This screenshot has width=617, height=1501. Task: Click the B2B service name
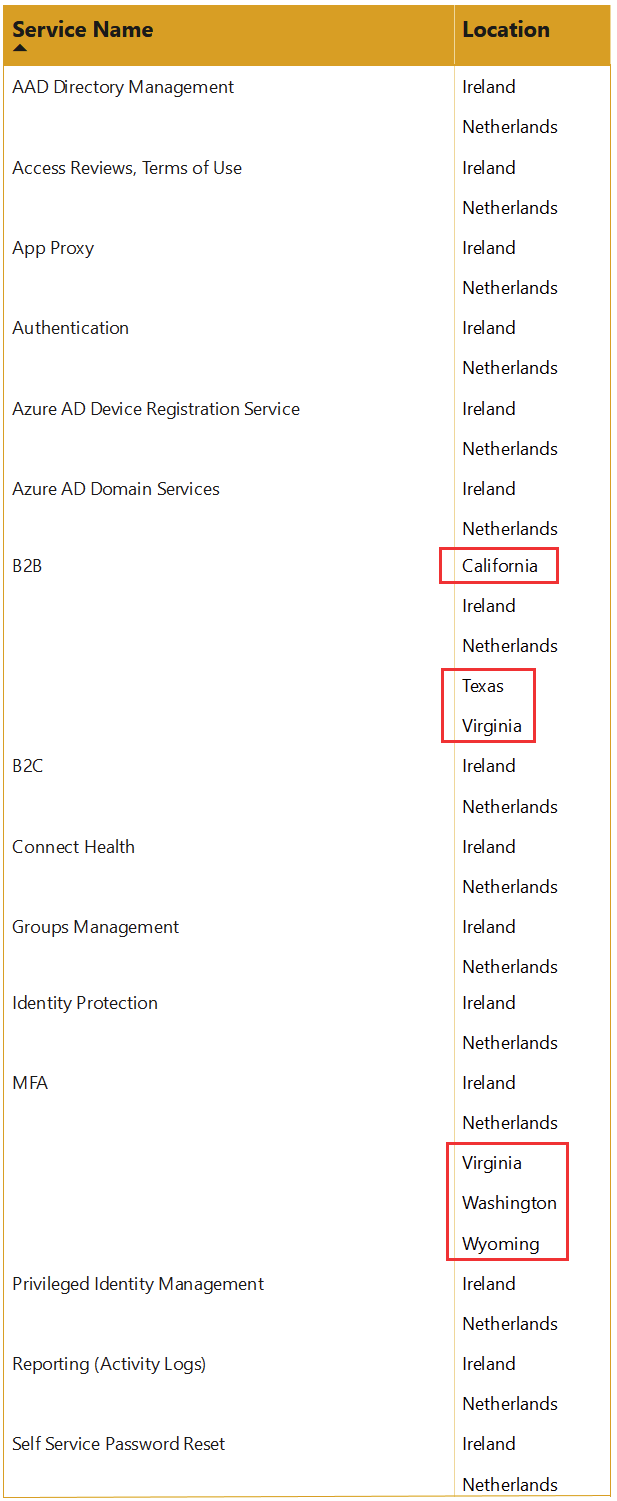(x=27, y=566)
